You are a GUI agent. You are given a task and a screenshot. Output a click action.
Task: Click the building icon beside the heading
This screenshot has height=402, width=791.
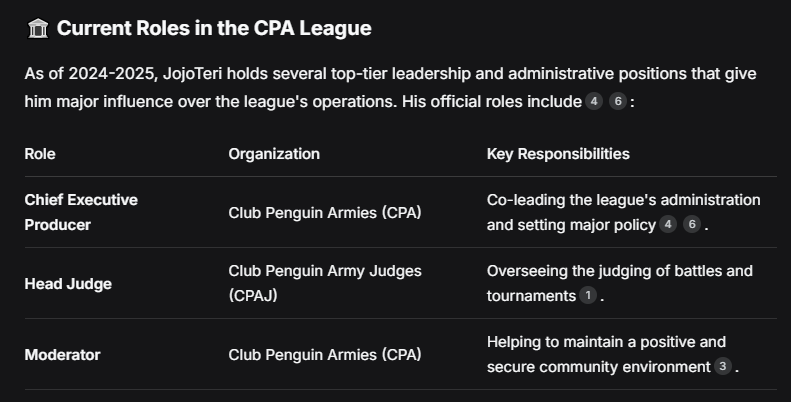pos(37,29)
